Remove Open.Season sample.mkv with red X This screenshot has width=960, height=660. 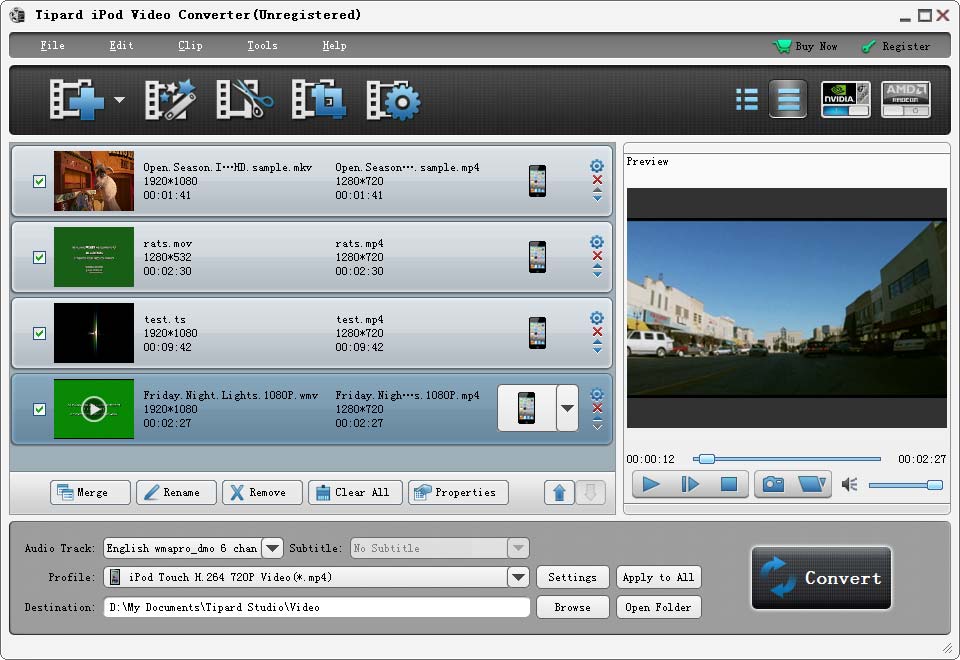(x=597, y=180)
